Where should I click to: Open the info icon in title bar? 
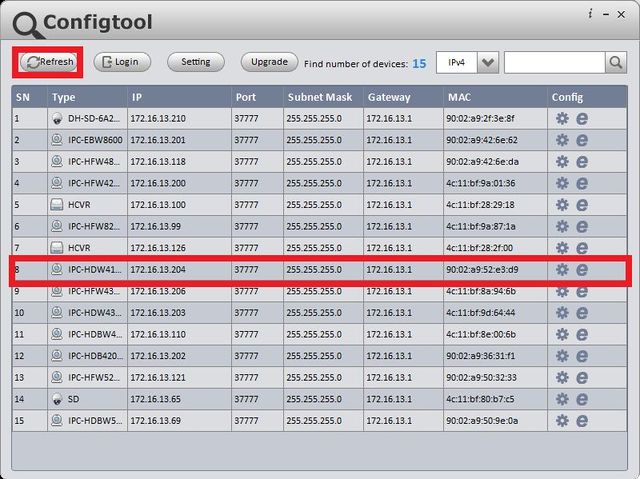pos(590,14)
